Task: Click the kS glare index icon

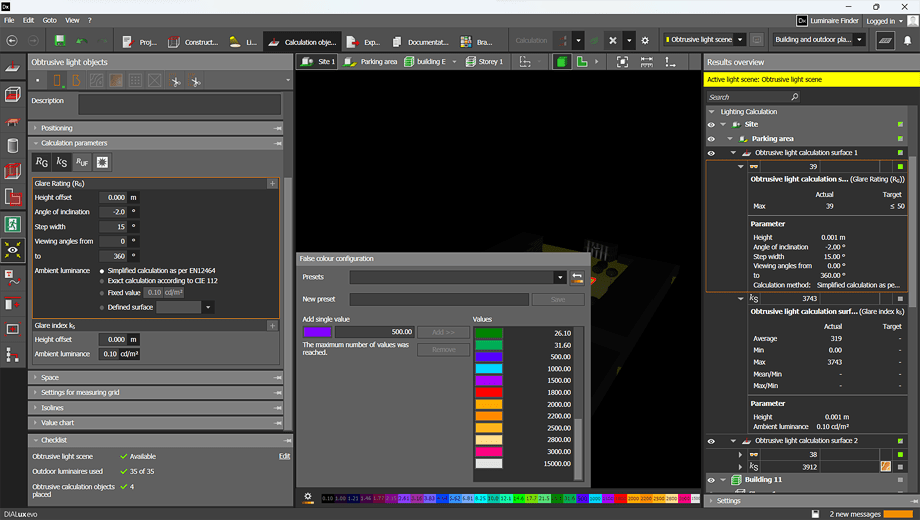Action: [x=62, y=162]
